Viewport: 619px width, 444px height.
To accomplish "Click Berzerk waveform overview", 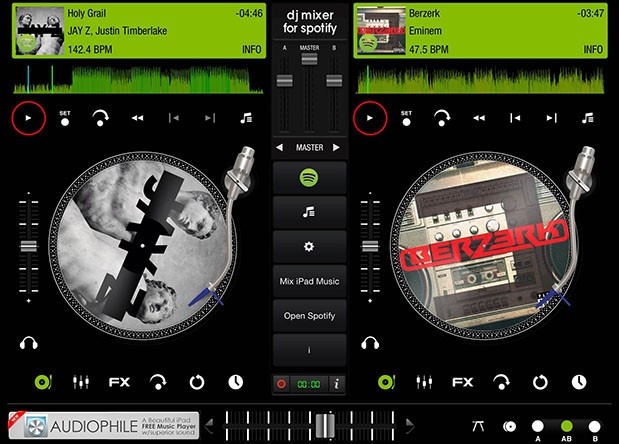I will [480, 79].
